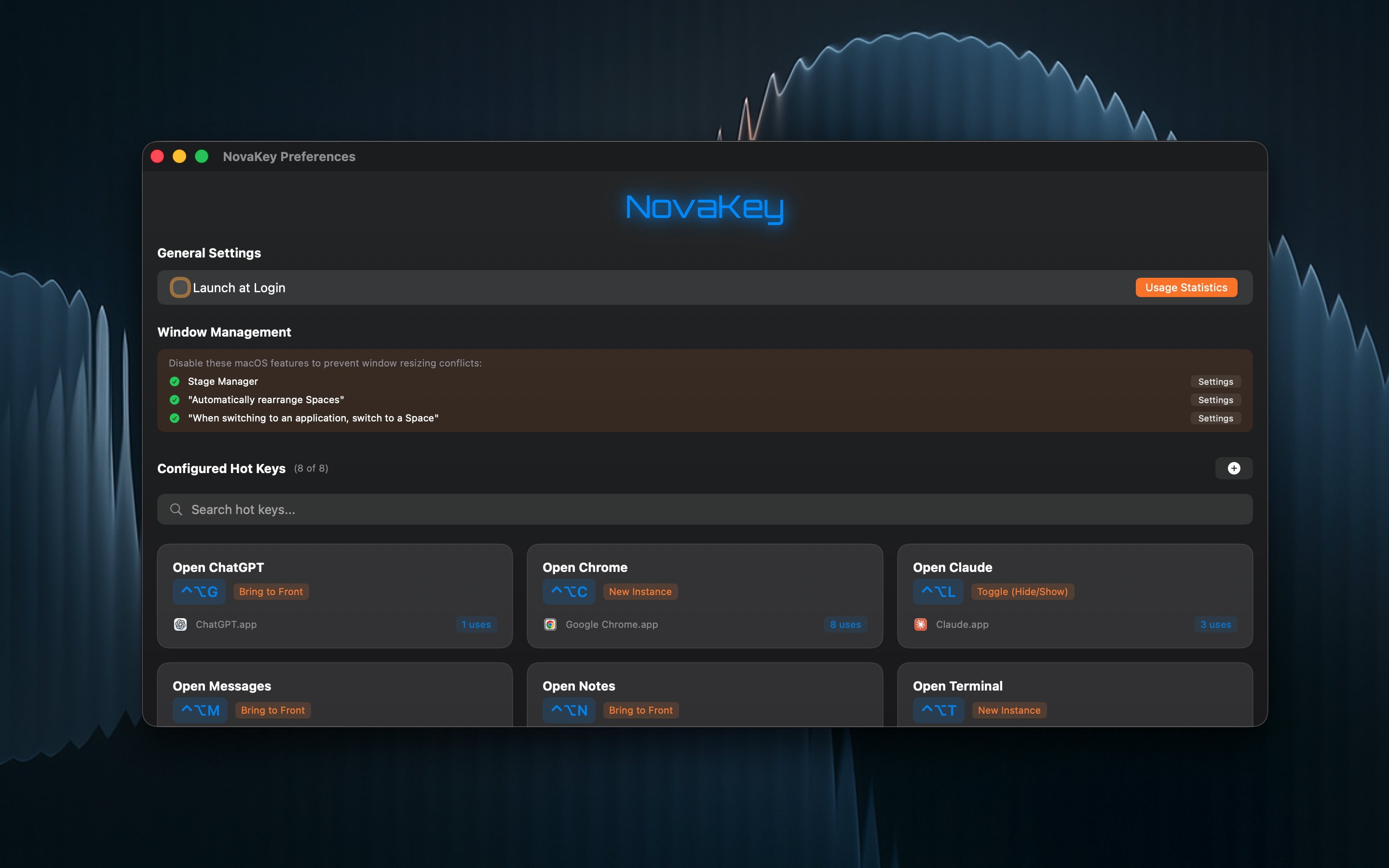Open the Open Messages card title
This screenshot has height=868, width=1389.
(221, 686)
